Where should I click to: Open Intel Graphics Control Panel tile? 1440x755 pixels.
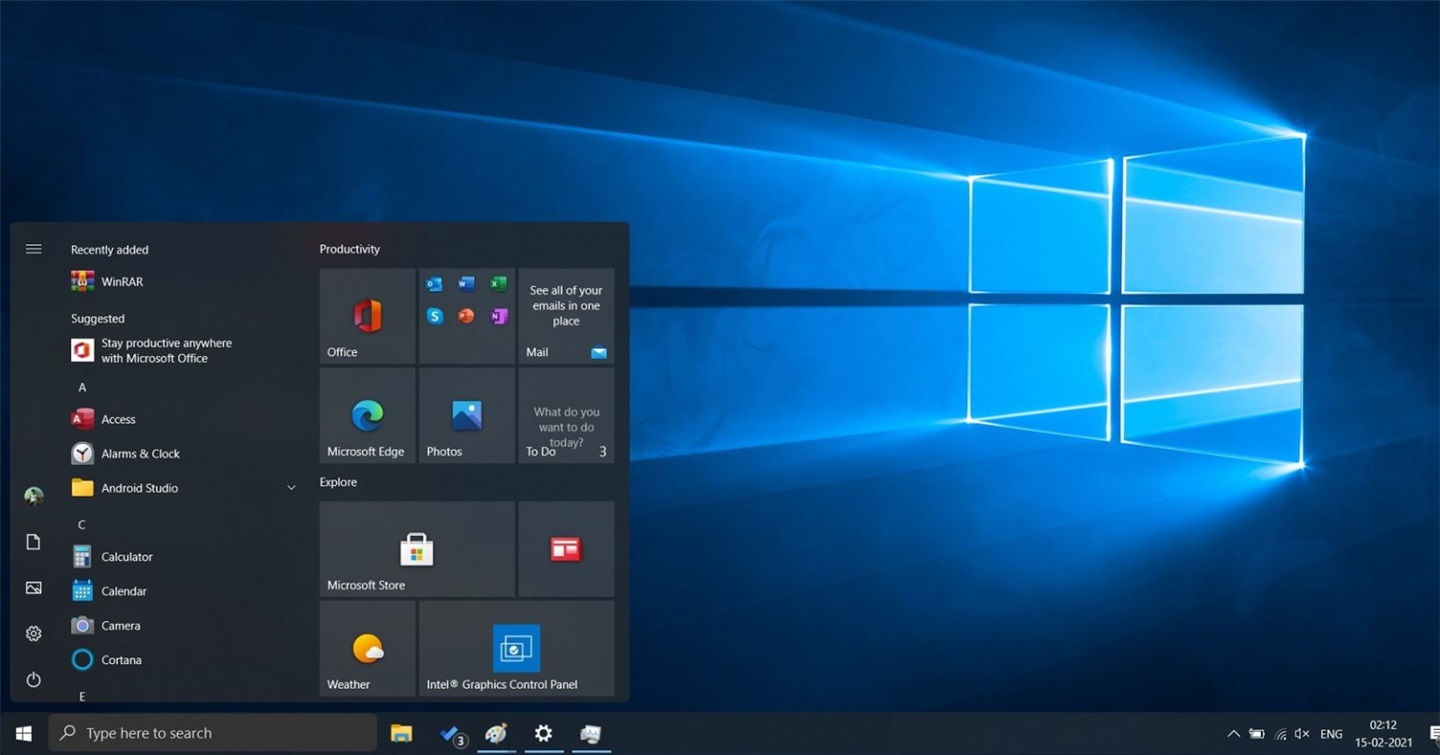click(x=516, y=648)
